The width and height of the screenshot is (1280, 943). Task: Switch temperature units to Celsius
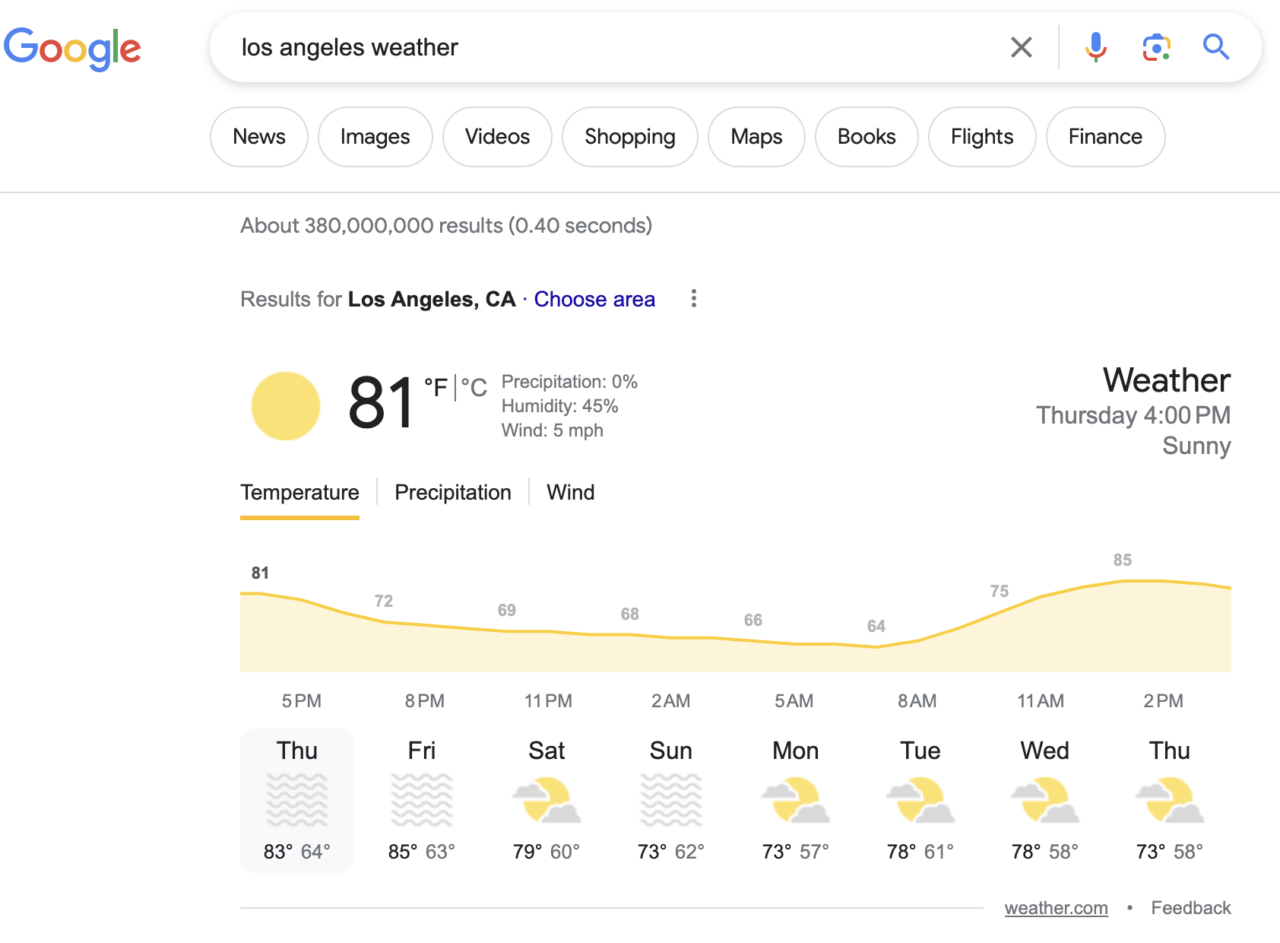474,388
